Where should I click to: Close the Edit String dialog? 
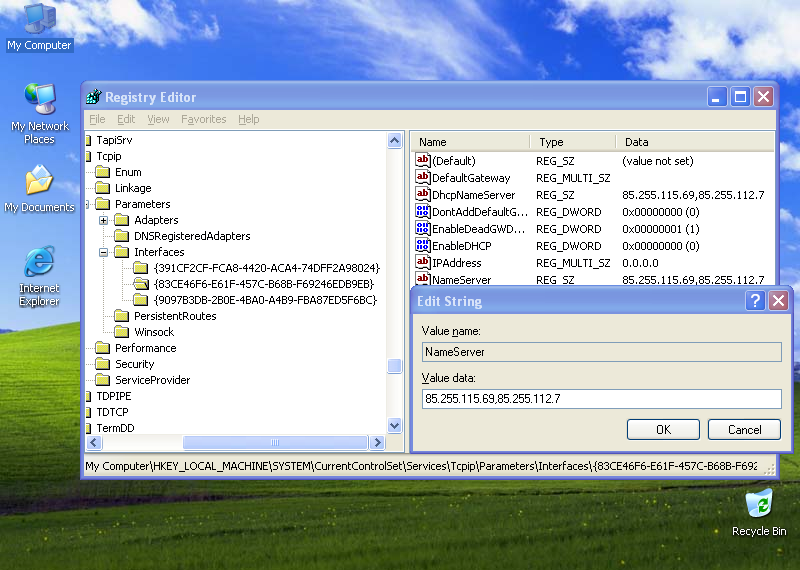779,301
